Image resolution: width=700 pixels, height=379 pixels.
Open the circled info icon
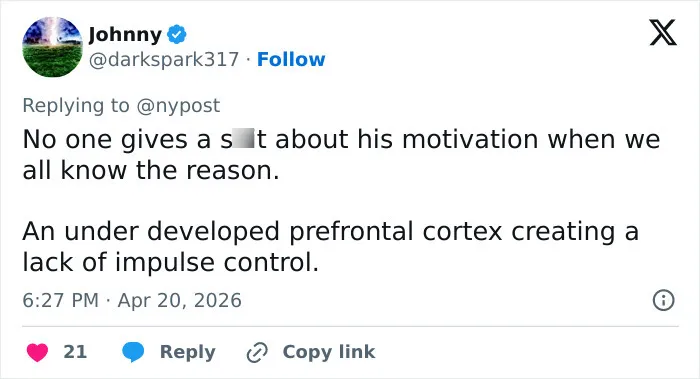[x=663, y=300]
